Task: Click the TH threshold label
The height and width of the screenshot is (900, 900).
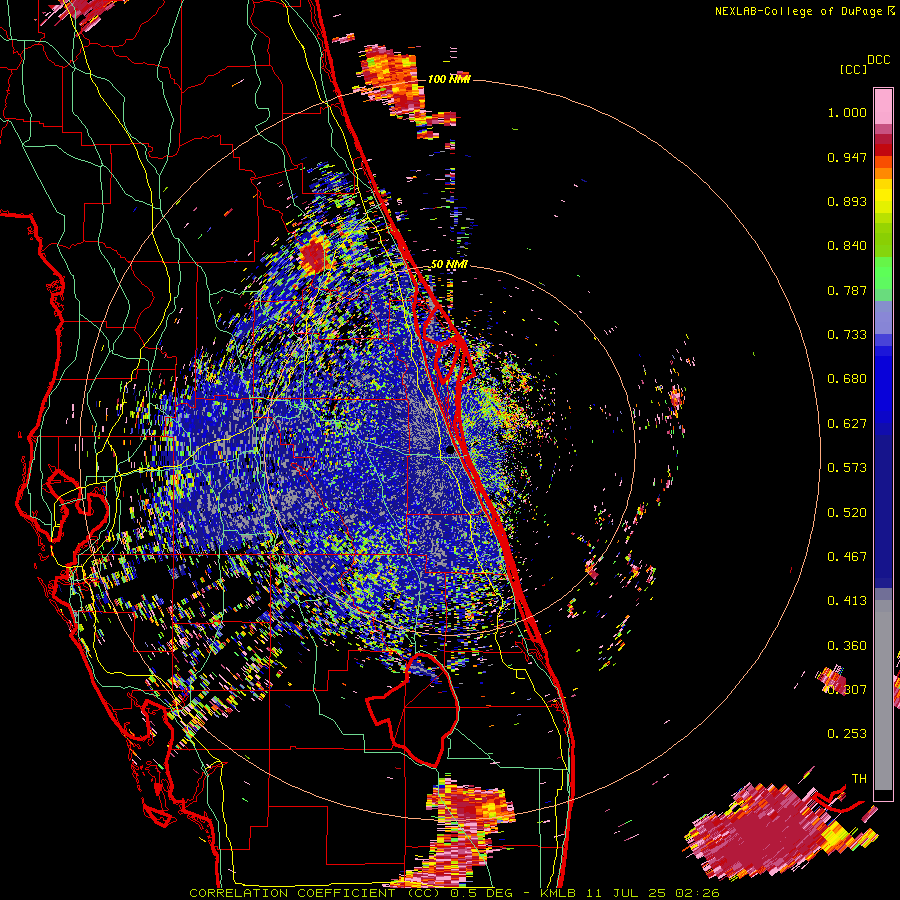Action: click(x=859, y=779)
